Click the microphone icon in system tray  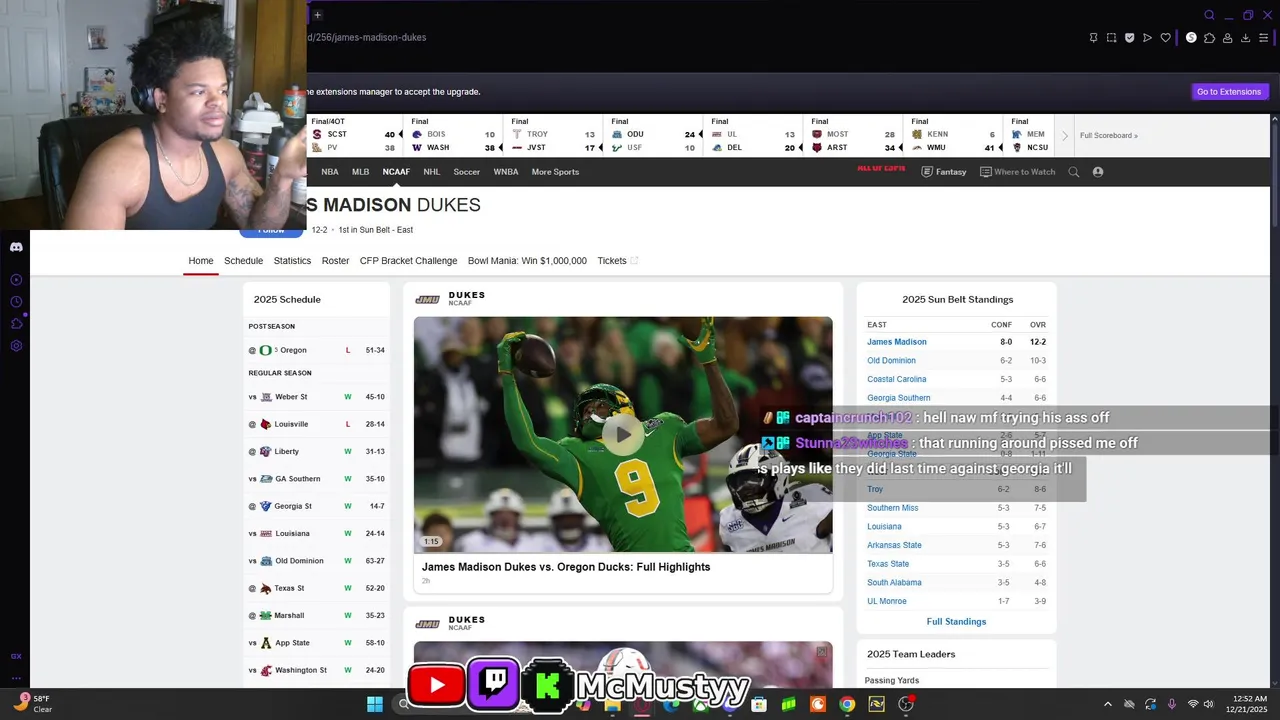pos(1171,704)
